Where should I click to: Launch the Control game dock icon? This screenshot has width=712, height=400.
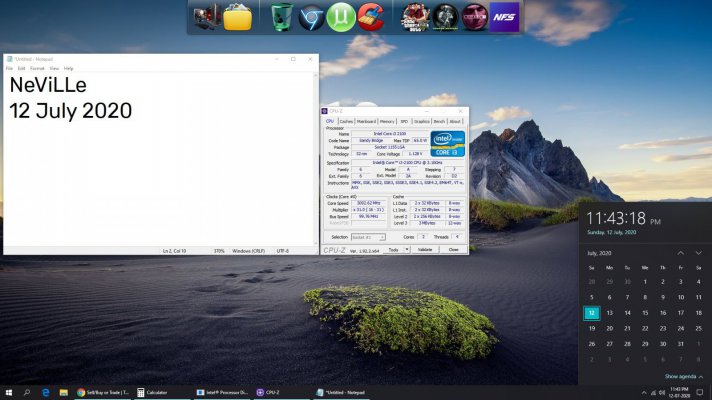475,17
